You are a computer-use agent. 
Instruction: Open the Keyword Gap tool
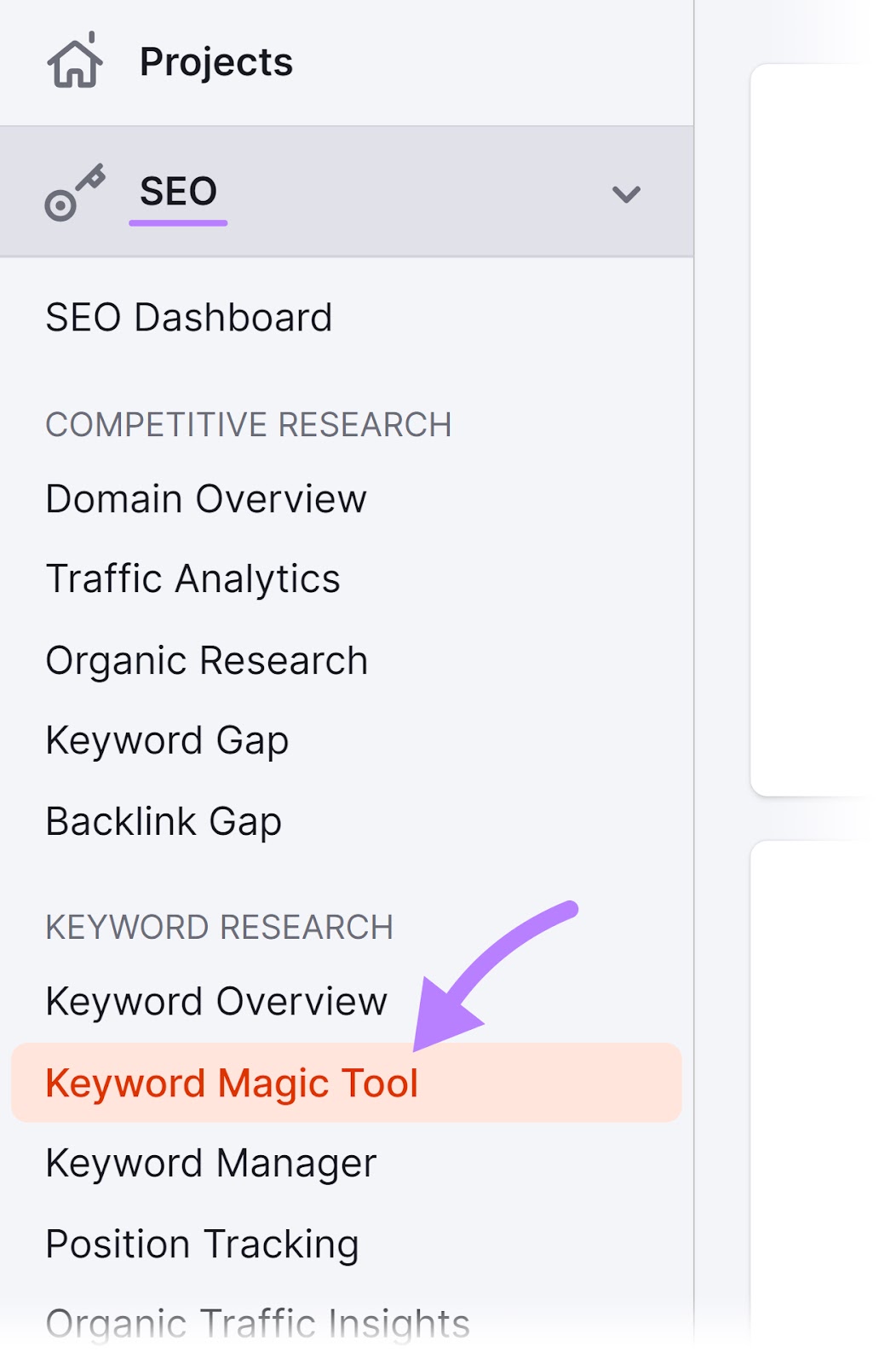167,739
